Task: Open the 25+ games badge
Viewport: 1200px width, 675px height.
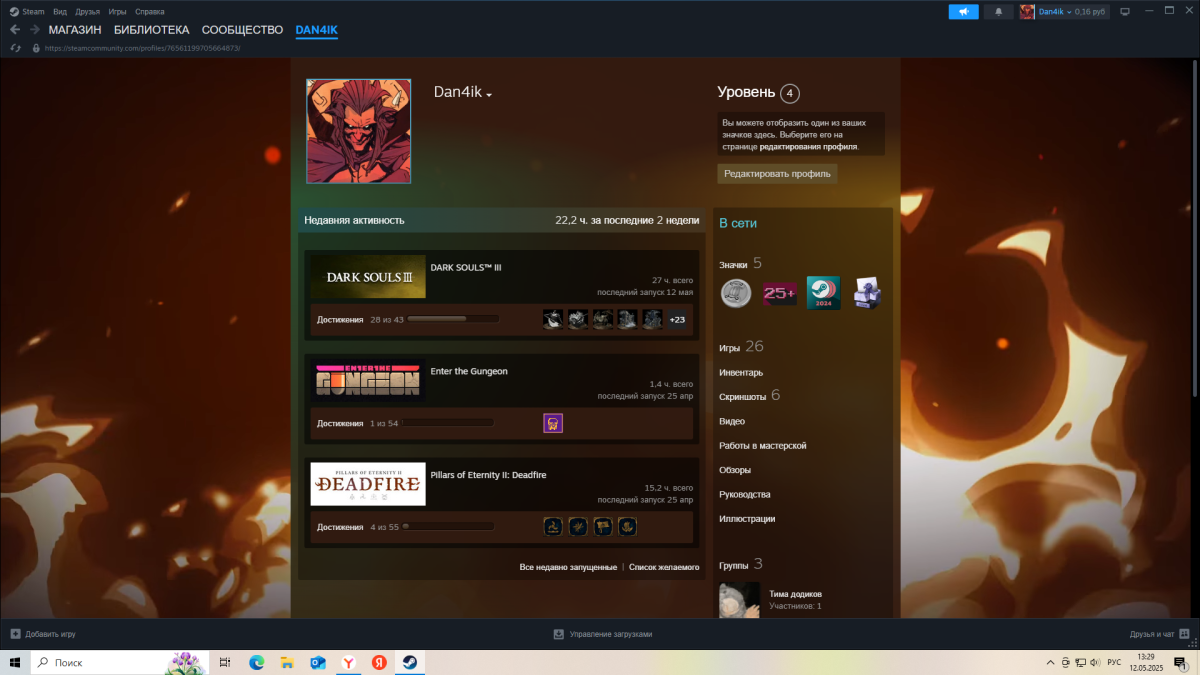Action: pos(780,293)
